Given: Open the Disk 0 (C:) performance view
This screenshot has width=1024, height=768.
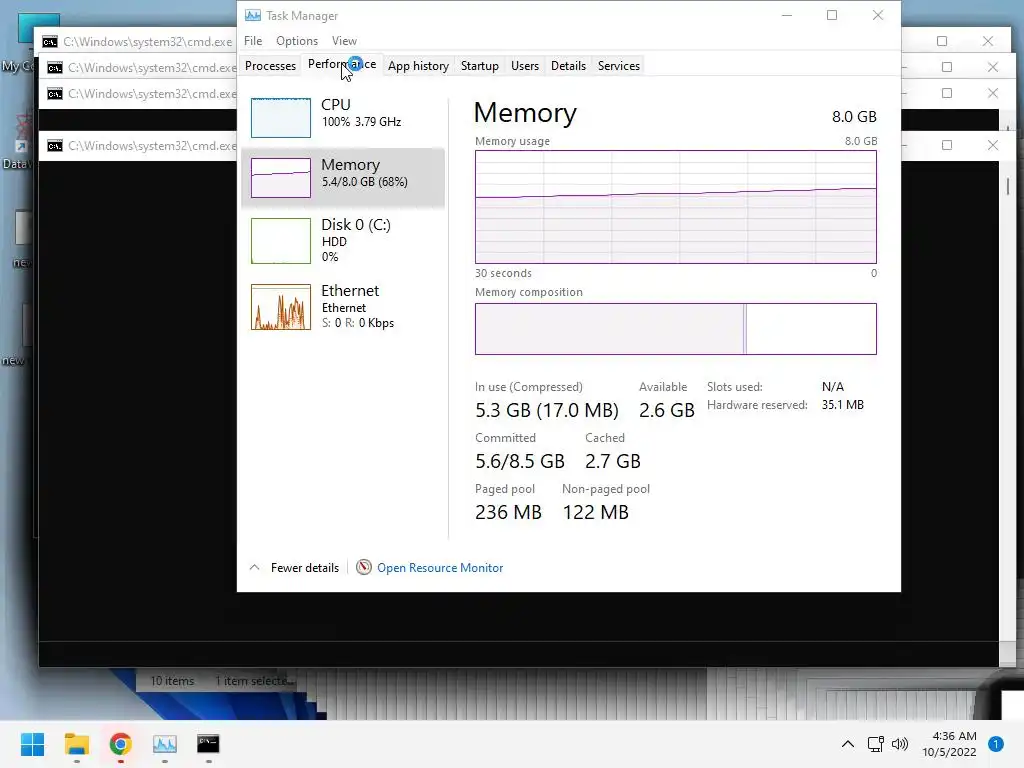Looking at the screenshot, I should coord(343,240).
